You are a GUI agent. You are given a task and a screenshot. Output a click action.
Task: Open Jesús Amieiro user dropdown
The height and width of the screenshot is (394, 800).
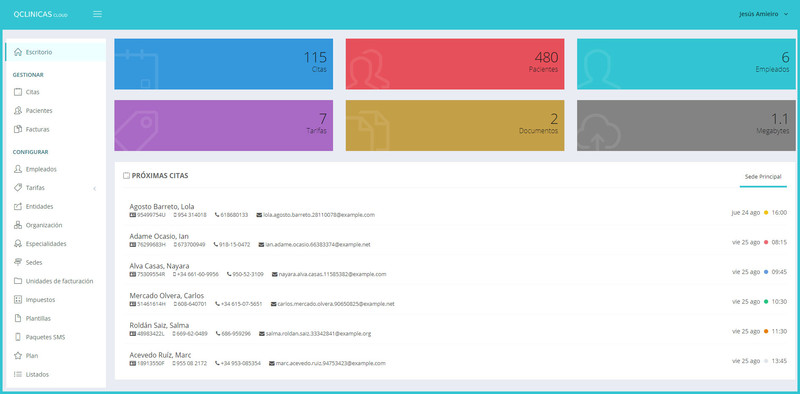click(x=763, y=14)
